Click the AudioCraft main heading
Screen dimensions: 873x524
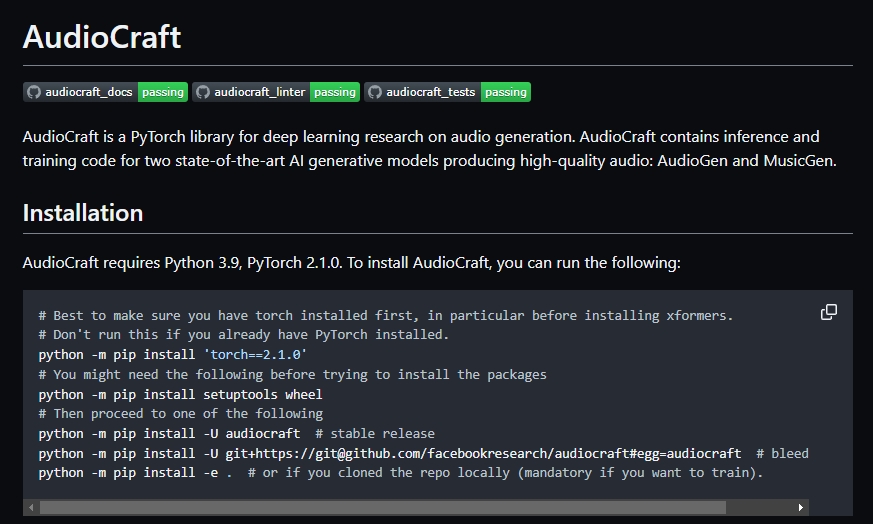click(101, 37)
